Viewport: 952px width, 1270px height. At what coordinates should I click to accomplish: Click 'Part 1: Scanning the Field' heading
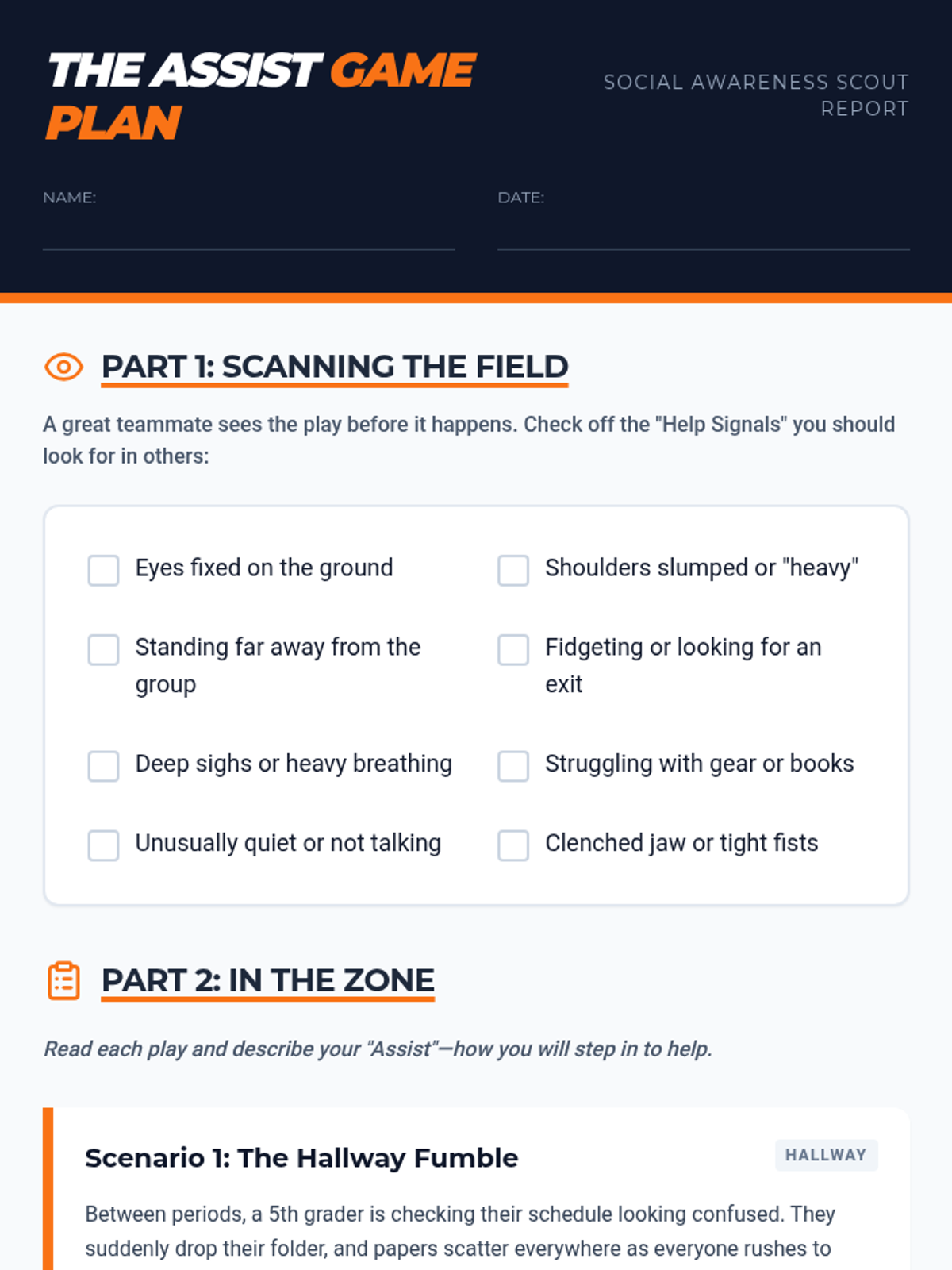coord(335,367)
